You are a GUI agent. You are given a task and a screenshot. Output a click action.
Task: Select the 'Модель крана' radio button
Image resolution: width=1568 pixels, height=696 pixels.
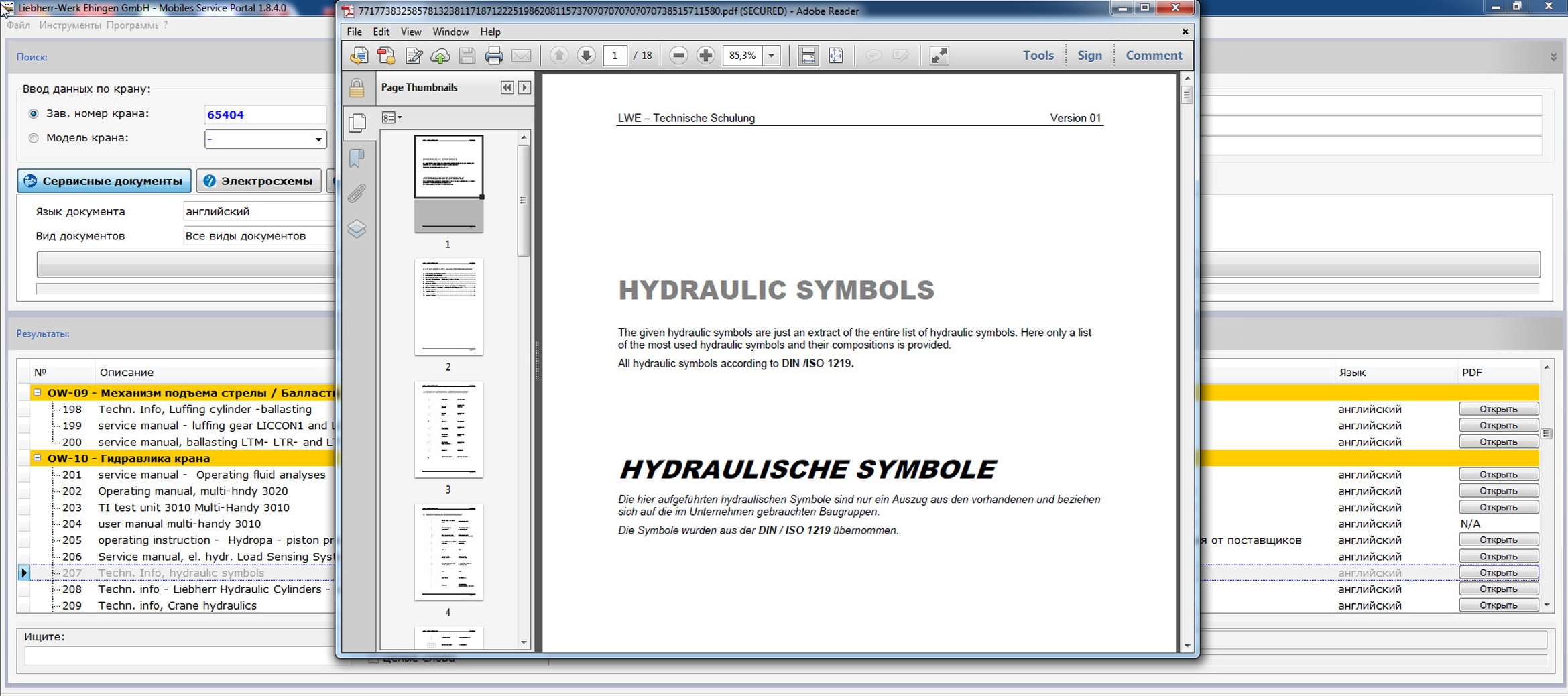coord(34,138)
